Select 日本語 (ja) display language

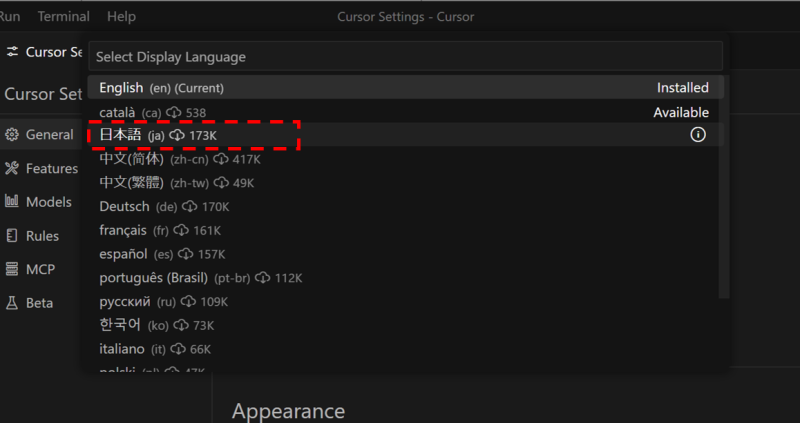(x=406, y=135)
